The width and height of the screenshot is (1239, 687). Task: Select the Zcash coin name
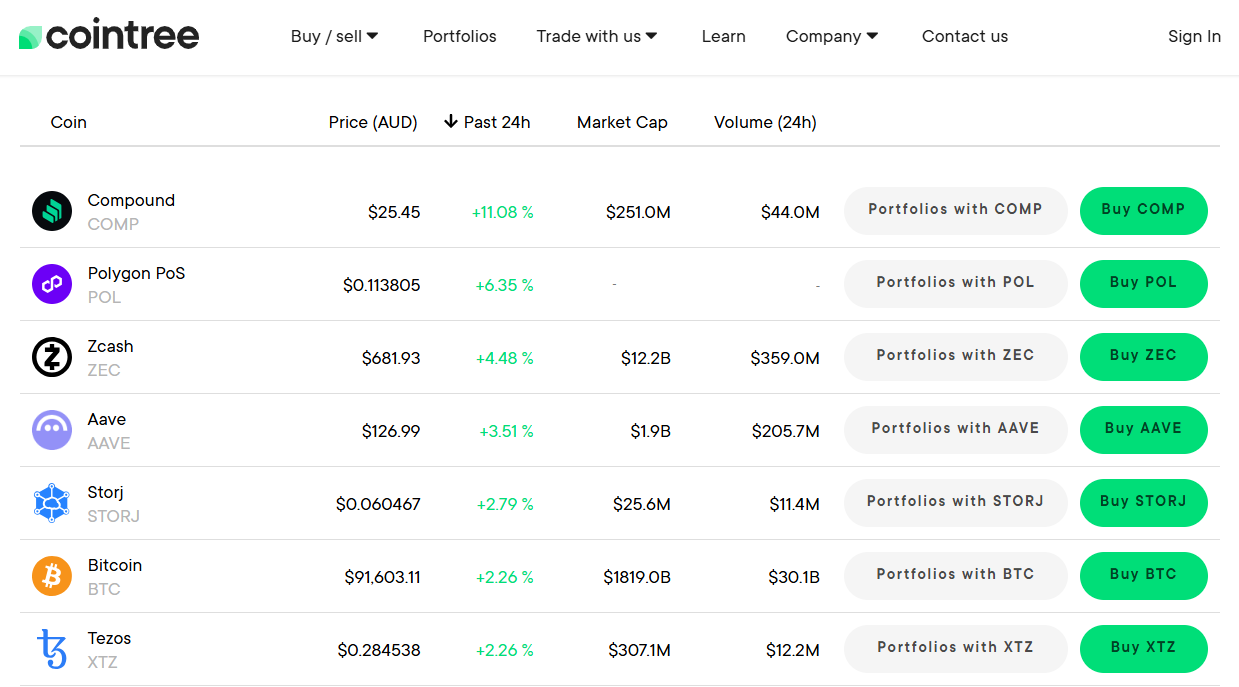pos(110,346)
